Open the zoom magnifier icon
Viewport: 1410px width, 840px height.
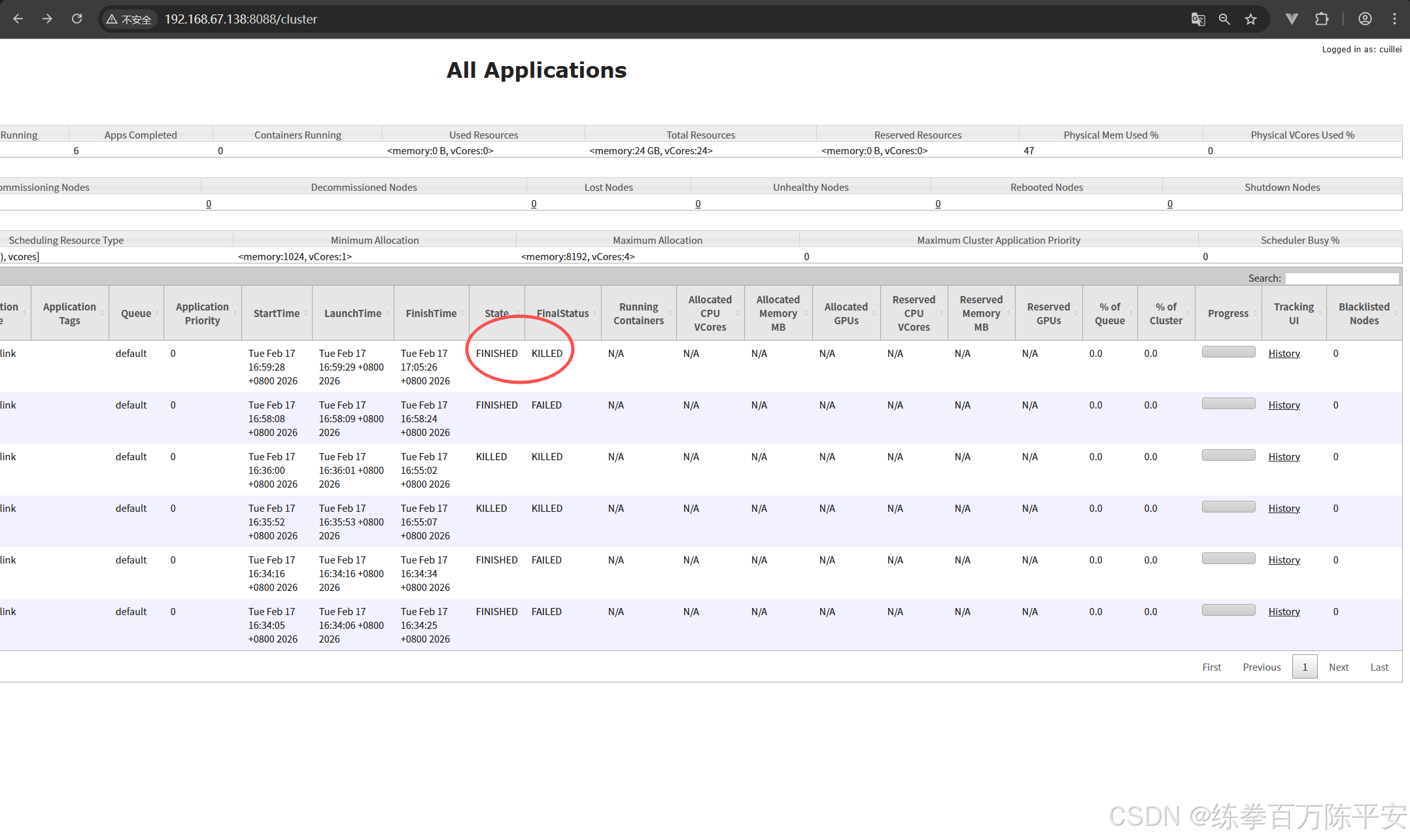[1224, 19]
